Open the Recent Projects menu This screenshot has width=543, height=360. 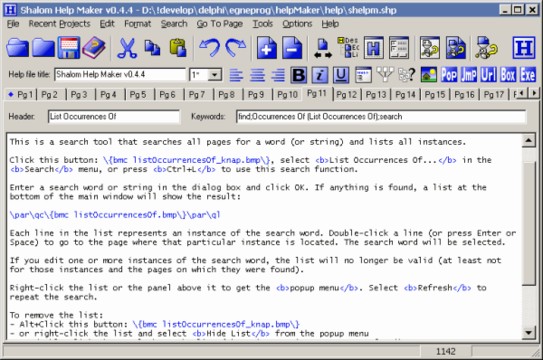click(59, 24)
